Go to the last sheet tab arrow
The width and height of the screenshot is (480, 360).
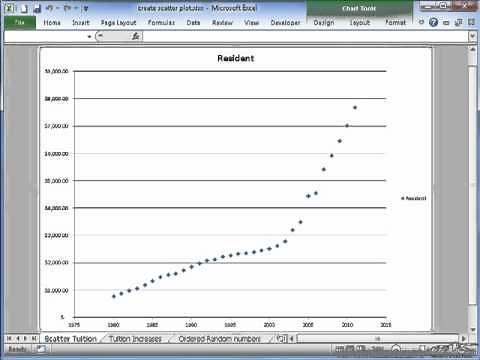[x=34, y=339]
